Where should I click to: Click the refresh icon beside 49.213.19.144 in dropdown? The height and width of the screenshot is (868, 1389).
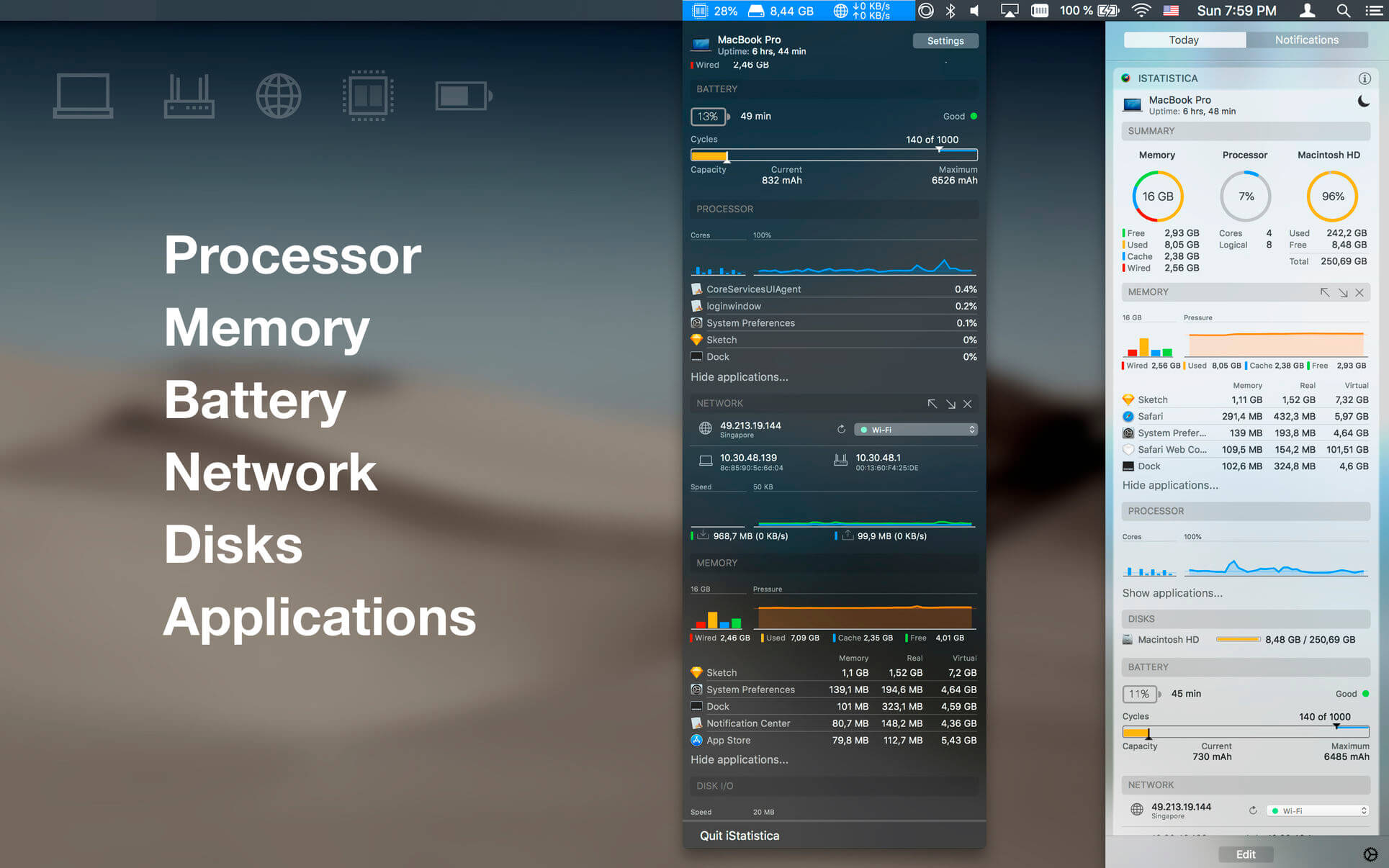pyautogui.click(x=841, y=430)
